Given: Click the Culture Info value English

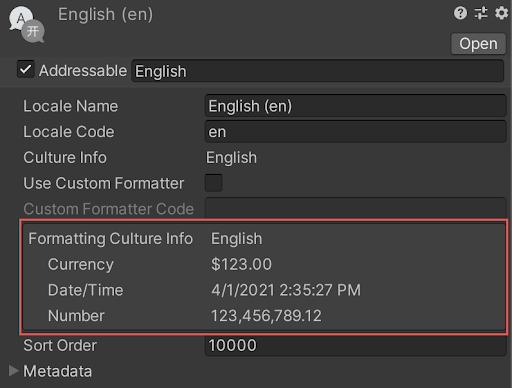Looking at the screenshot, I should pyautogui.click(x=231, y=158).
